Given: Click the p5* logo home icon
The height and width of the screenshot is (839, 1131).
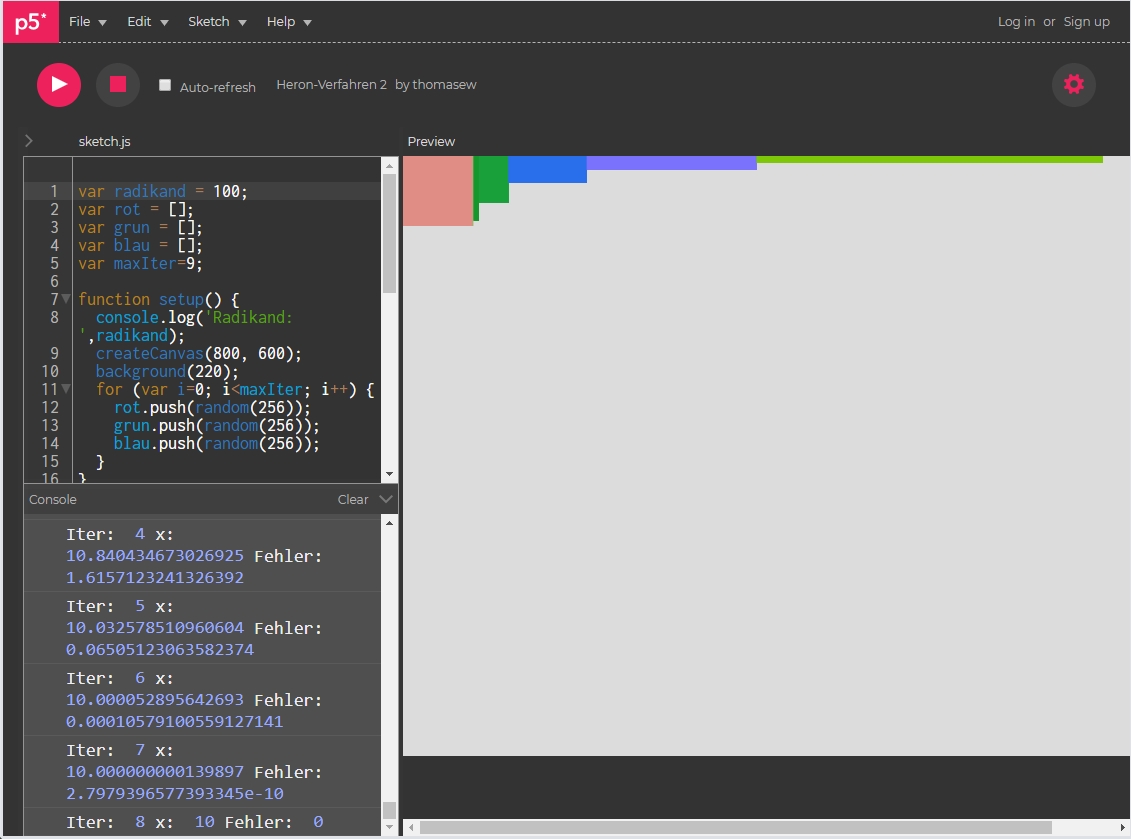Looking at the screenshot, I should pyautogui.click(x=30, y=22).
